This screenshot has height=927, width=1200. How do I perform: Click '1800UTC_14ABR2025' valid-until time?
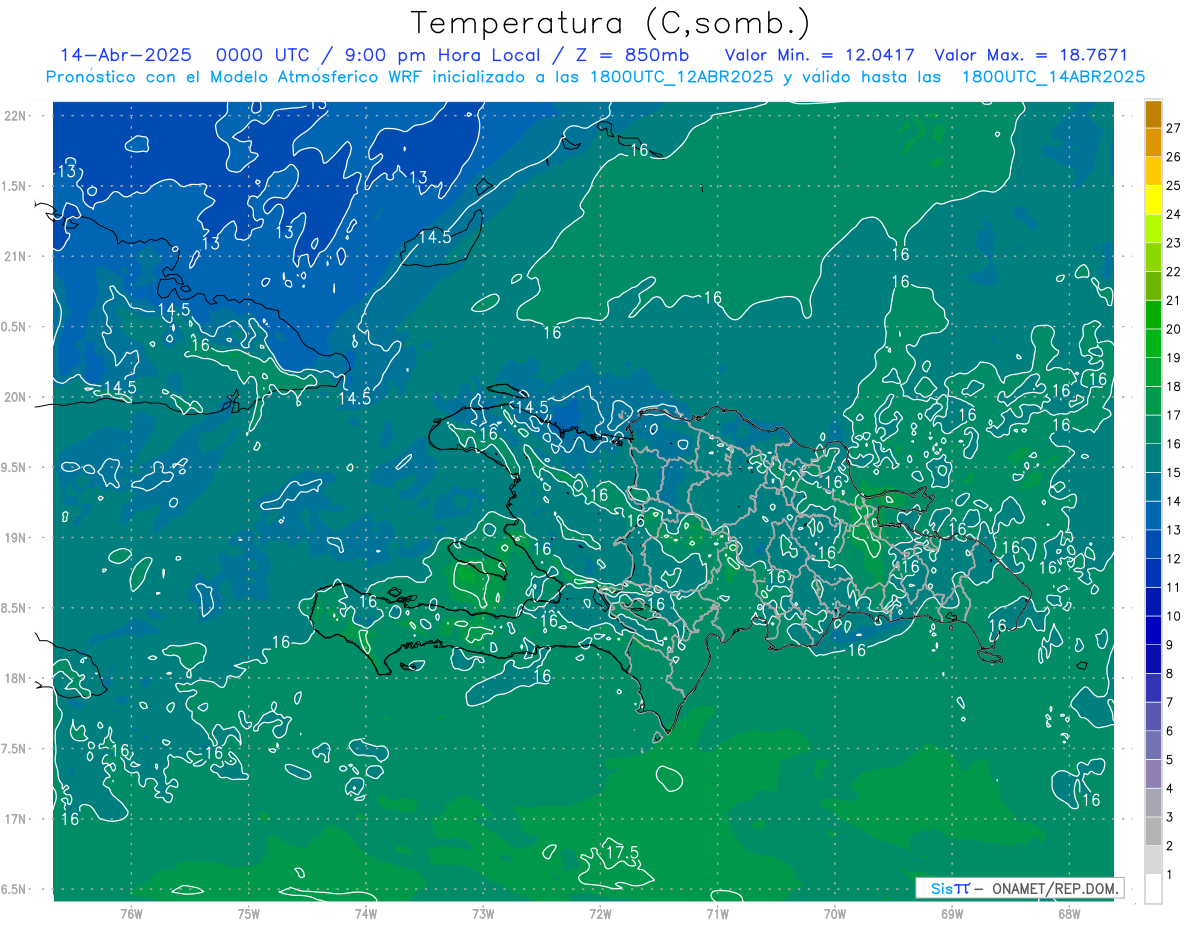[x=1053, y=77]
